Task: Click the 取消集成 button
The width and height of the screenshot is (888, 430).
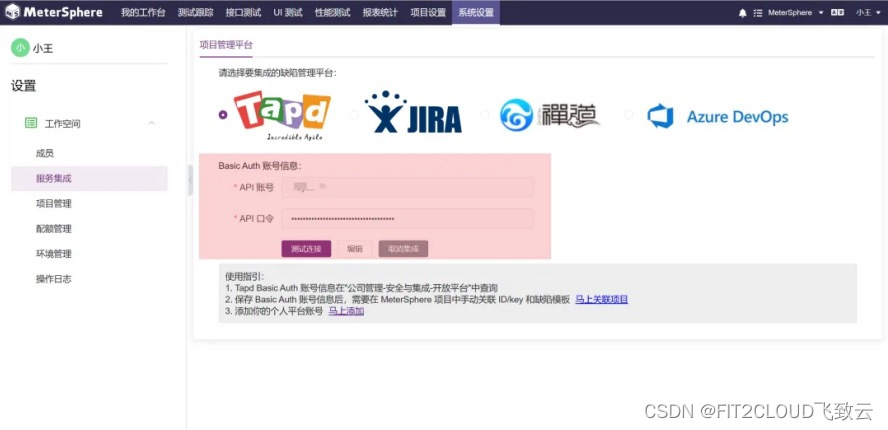Action: [x=403, y=249]
